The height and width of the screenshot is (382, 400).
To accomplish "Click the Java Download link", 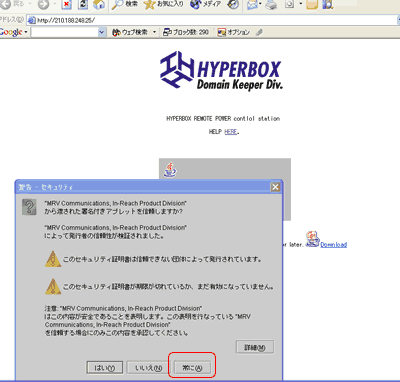I will pos(333,245).
